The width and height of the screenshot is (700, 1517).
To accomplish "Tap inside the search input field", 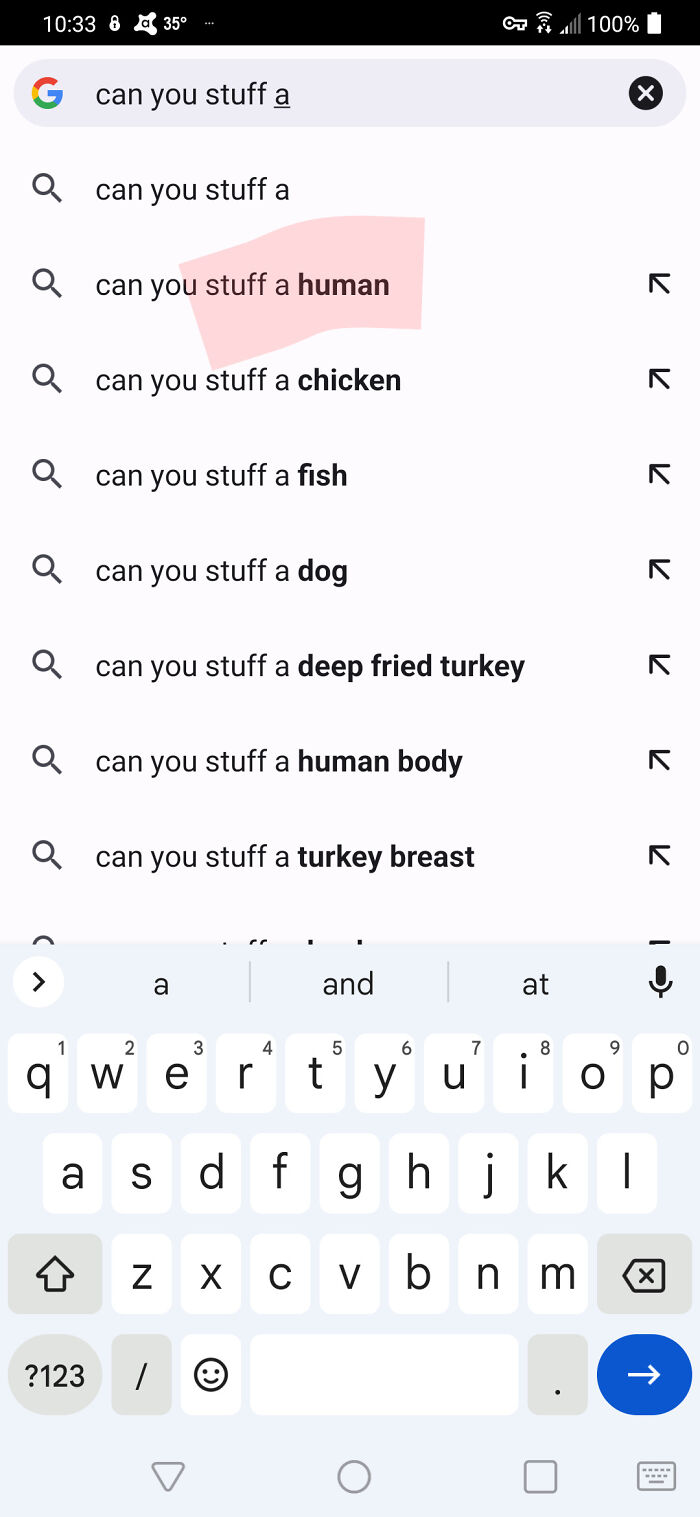I will (x=300, y=93).
